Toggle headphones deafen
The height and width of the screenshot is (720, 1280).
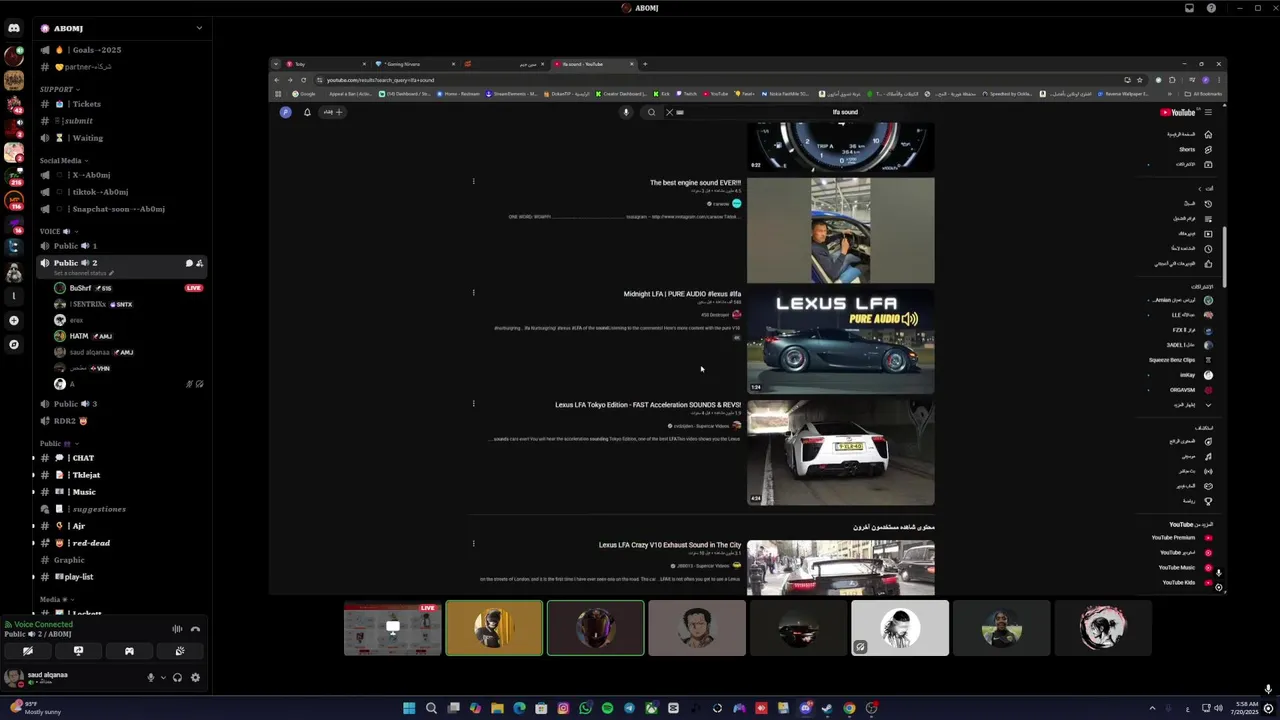click(x=178, y=677)
